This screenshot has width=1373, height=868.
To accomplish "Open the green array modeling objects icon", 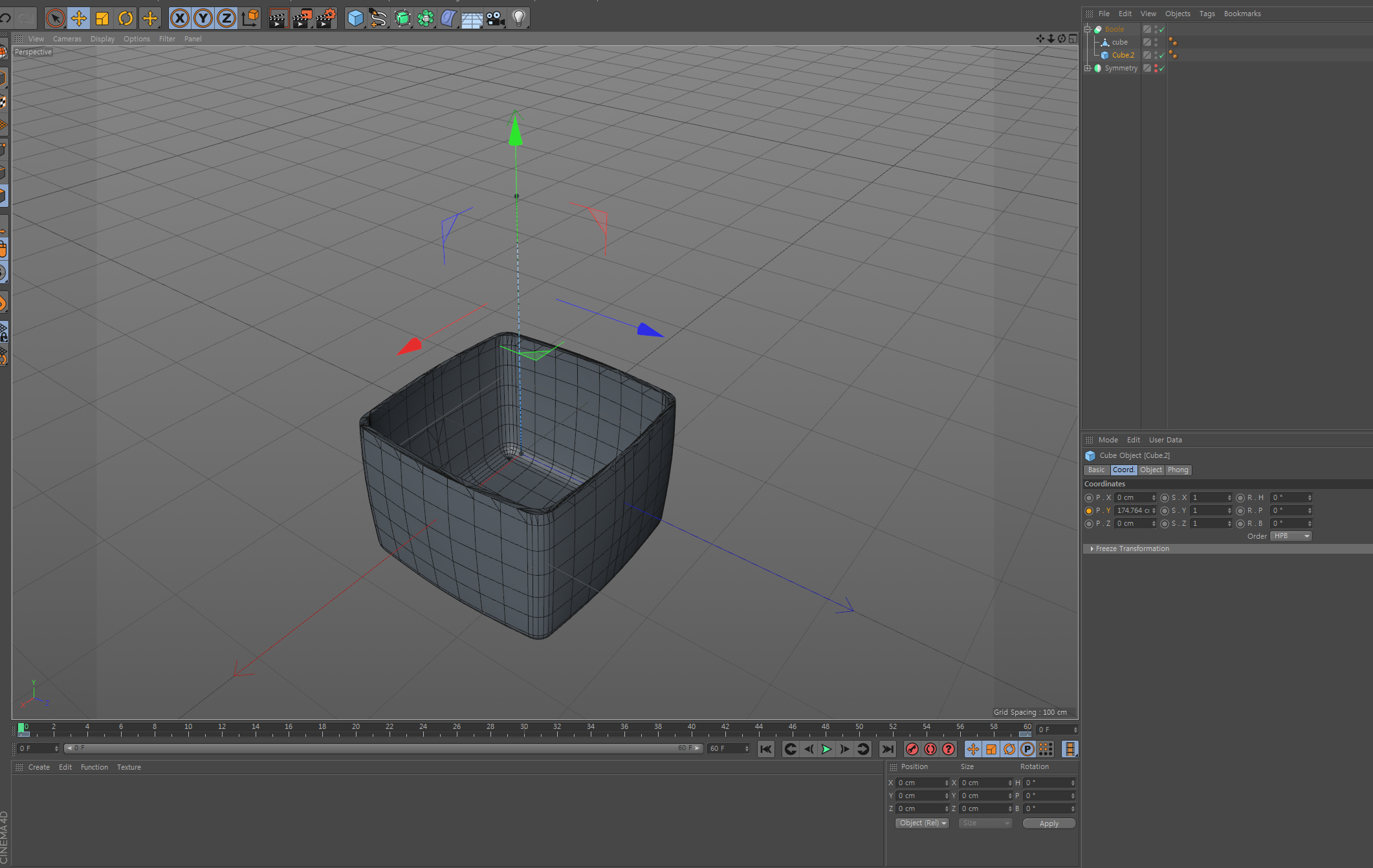I will 426,19.
